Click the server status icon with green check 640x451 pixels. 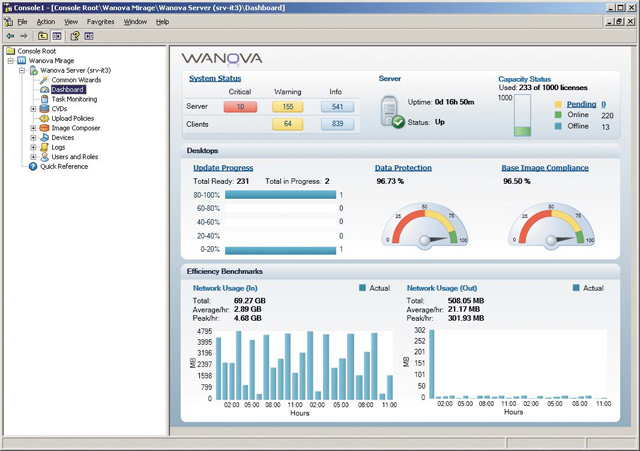391,111
